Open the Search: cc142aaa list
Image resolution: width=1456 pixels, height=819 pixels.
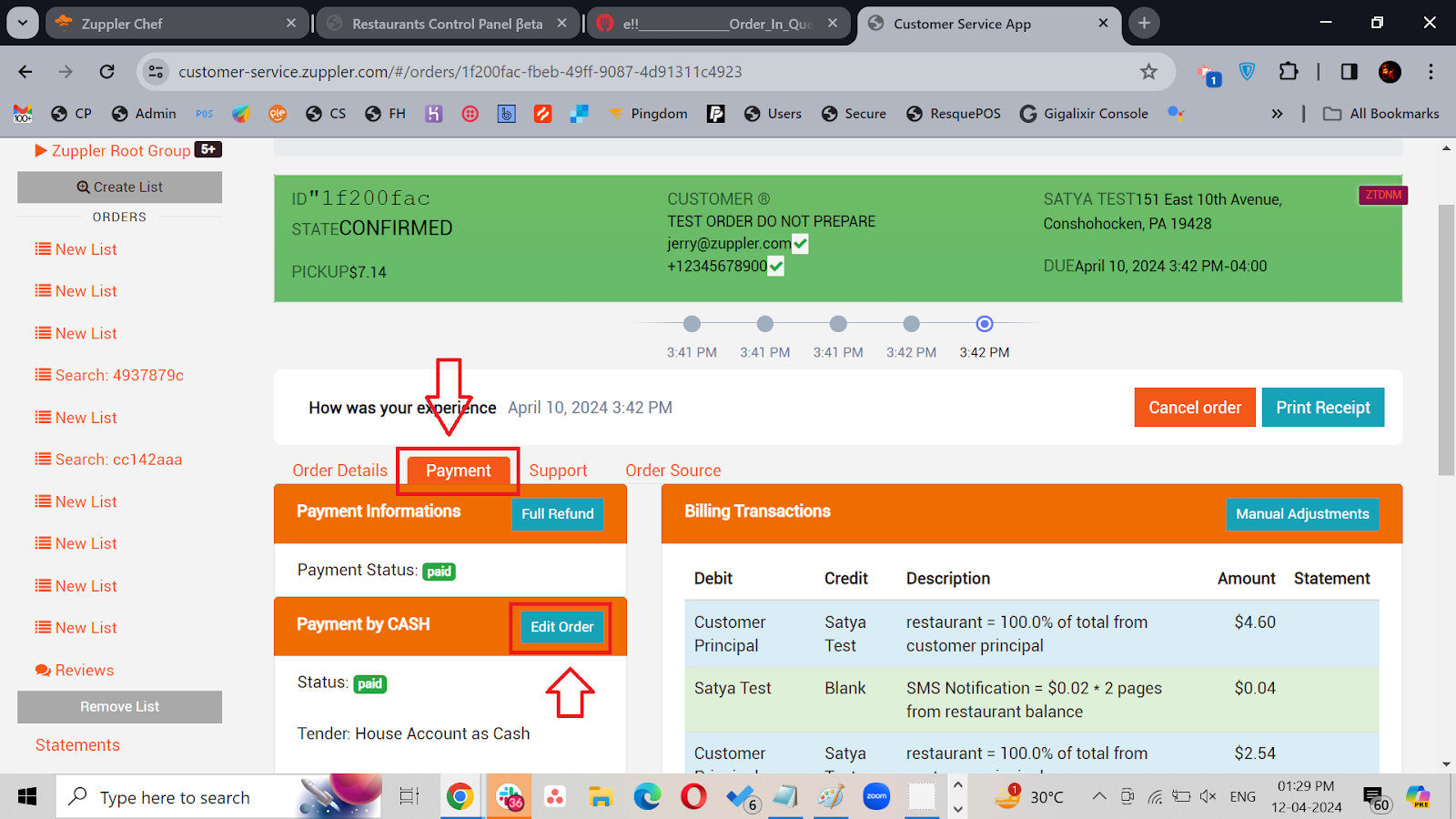click(x=108, y=460)
